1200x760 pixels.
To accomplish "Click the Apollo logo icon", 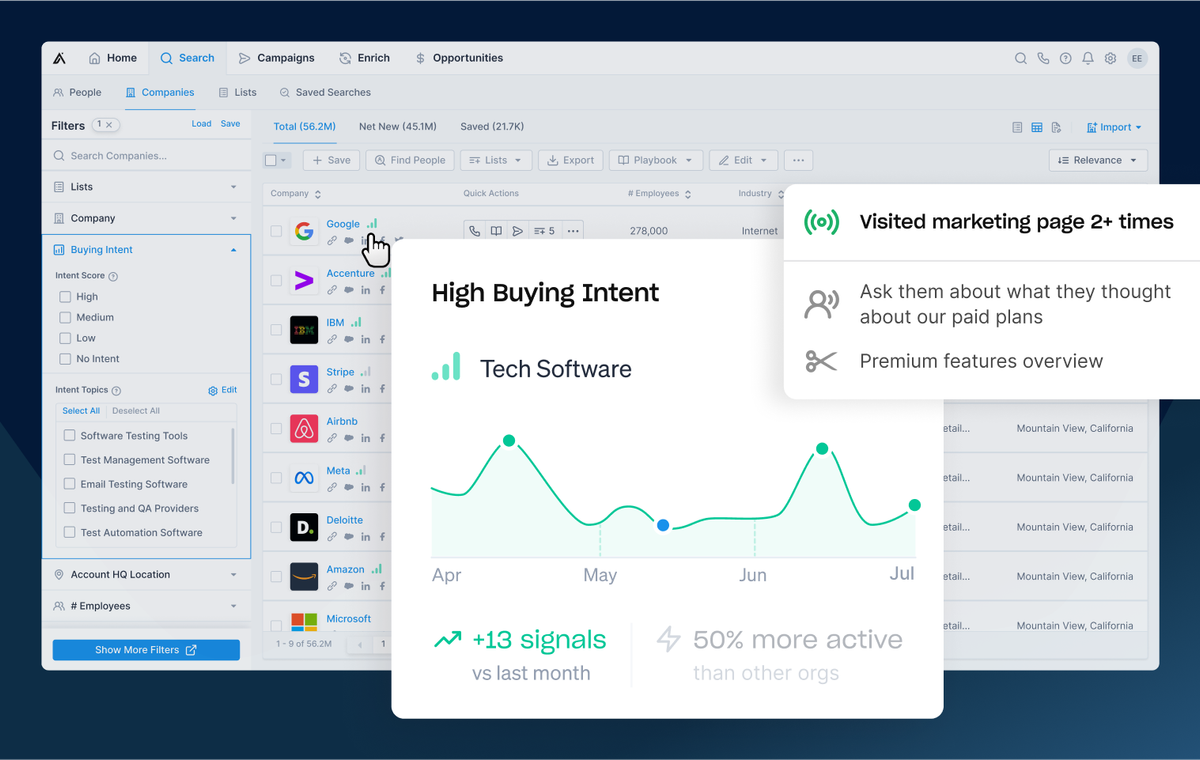I will point(60,58).
